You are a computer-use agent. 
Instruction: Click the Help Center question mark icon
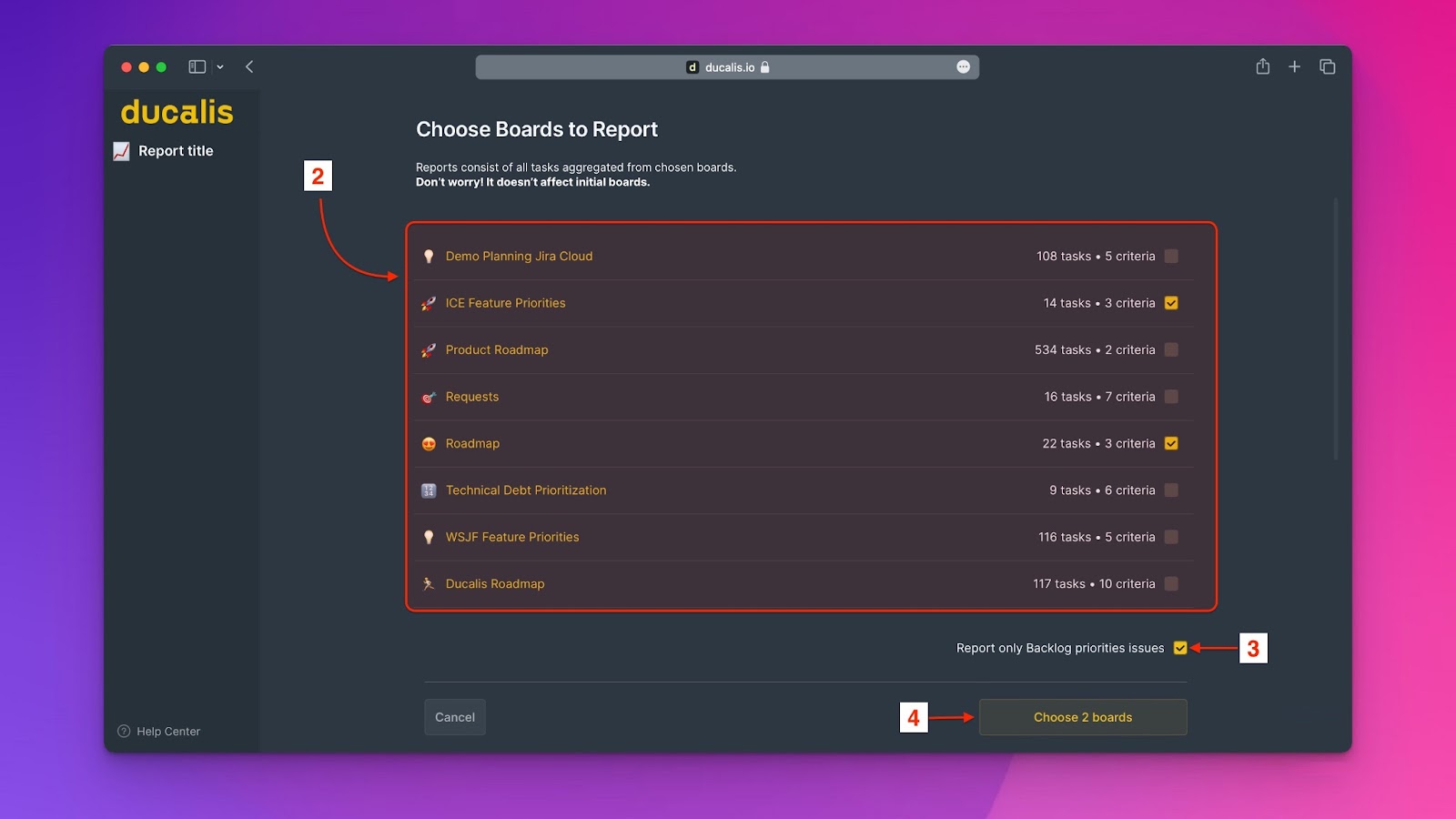coord(124,731)
